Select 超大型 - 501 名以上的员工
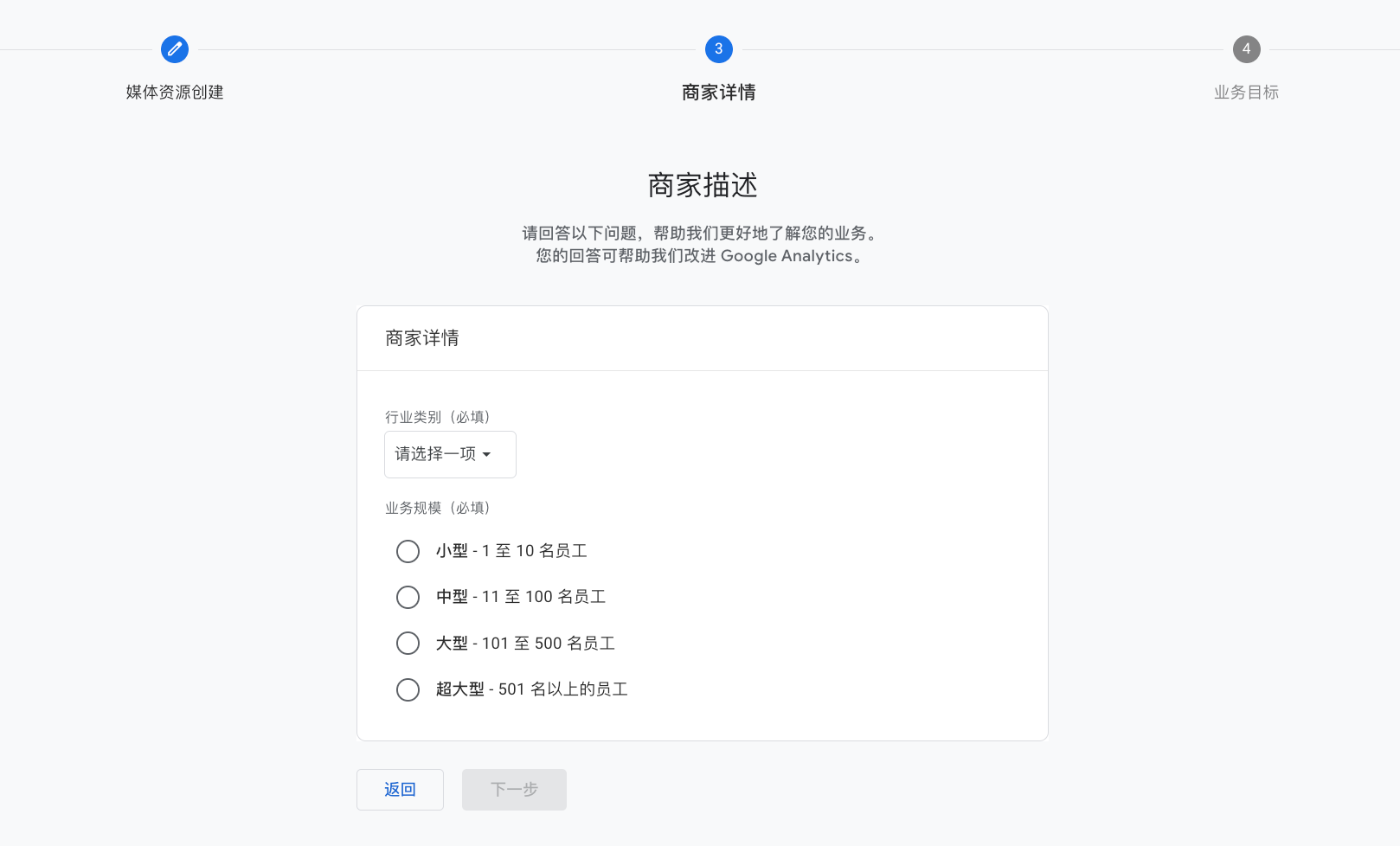 coord(408,689)
